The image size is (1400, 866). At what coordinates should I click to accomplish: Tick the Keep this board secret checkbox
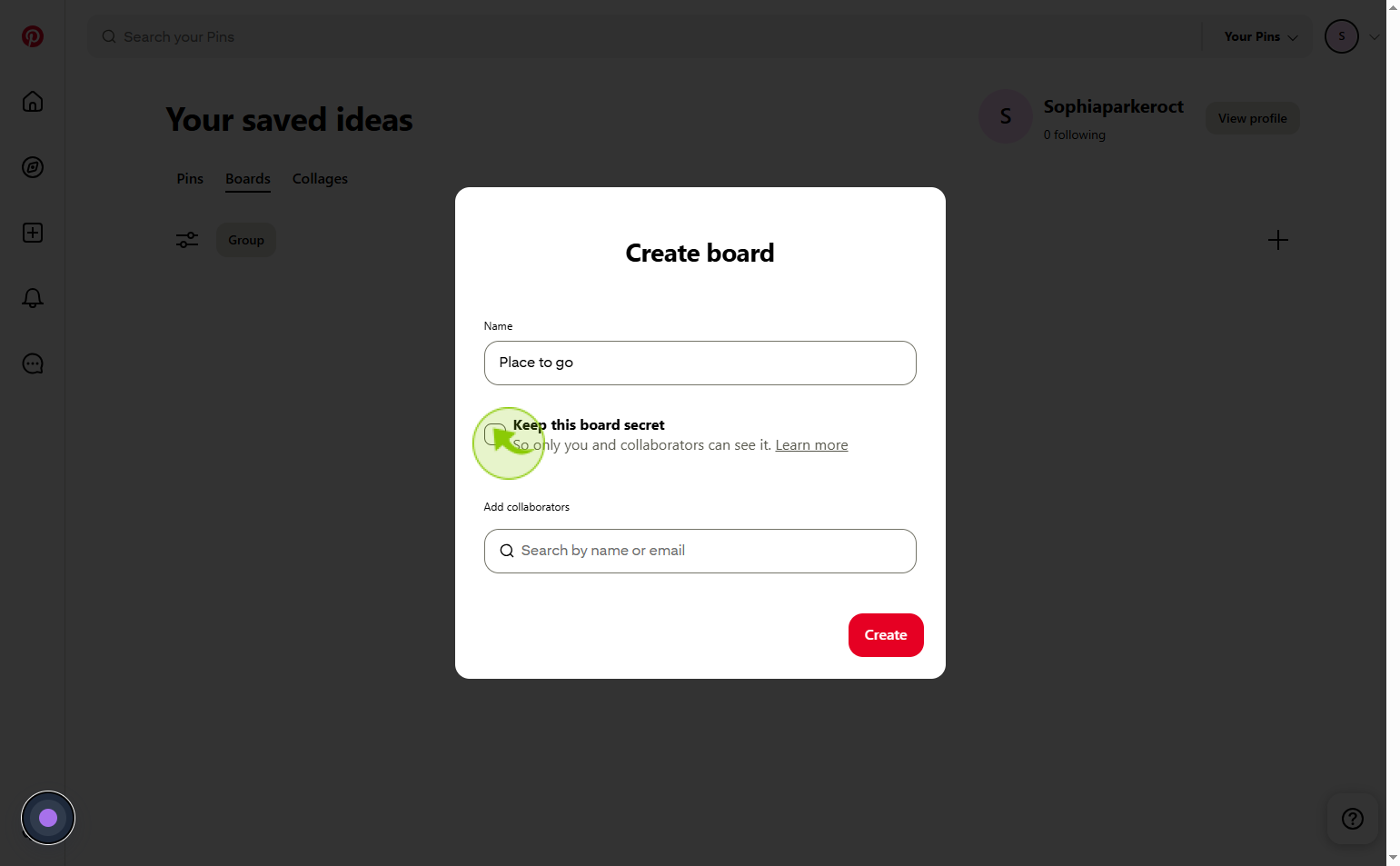[495, 434]
